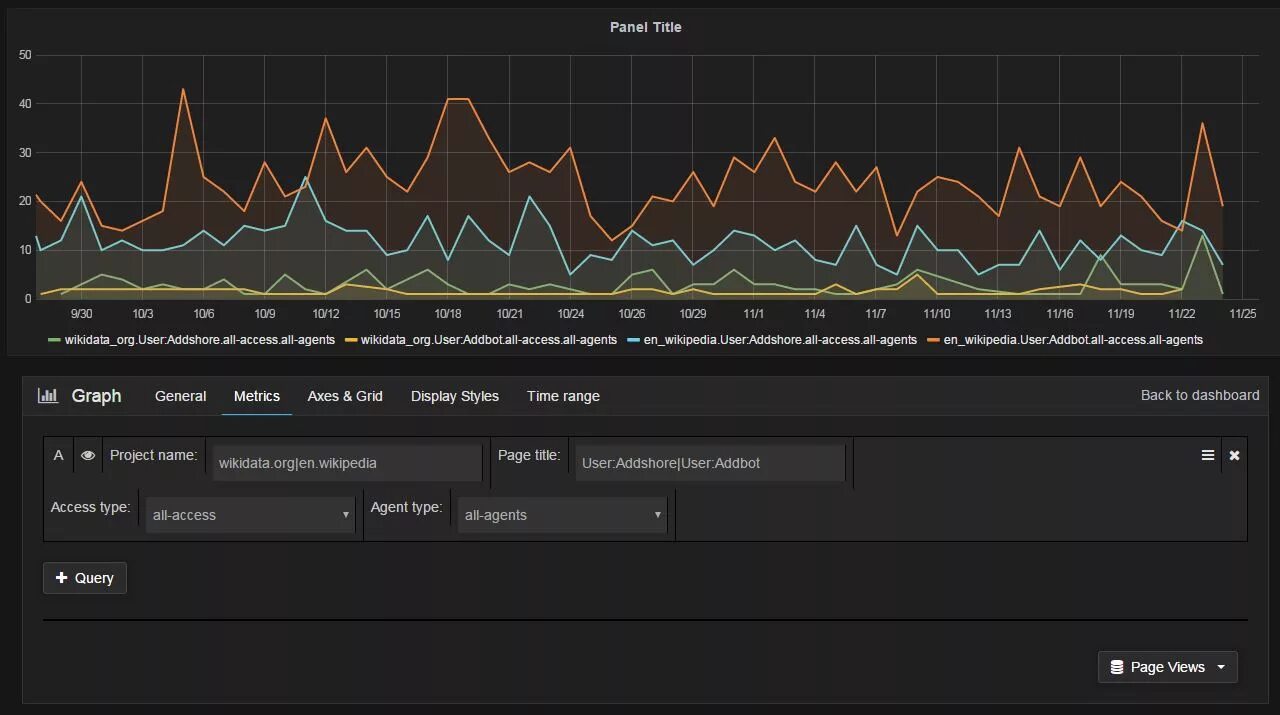Click the Graph panel bar-chart icon
The height and width of the screenshot is (715, 1280).
click(48, 395)
